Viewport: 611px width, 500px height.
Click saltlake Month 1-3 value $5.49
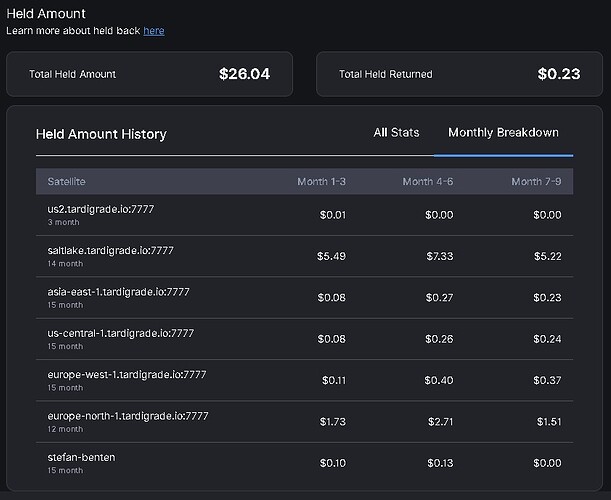click(x=331, y=256)
